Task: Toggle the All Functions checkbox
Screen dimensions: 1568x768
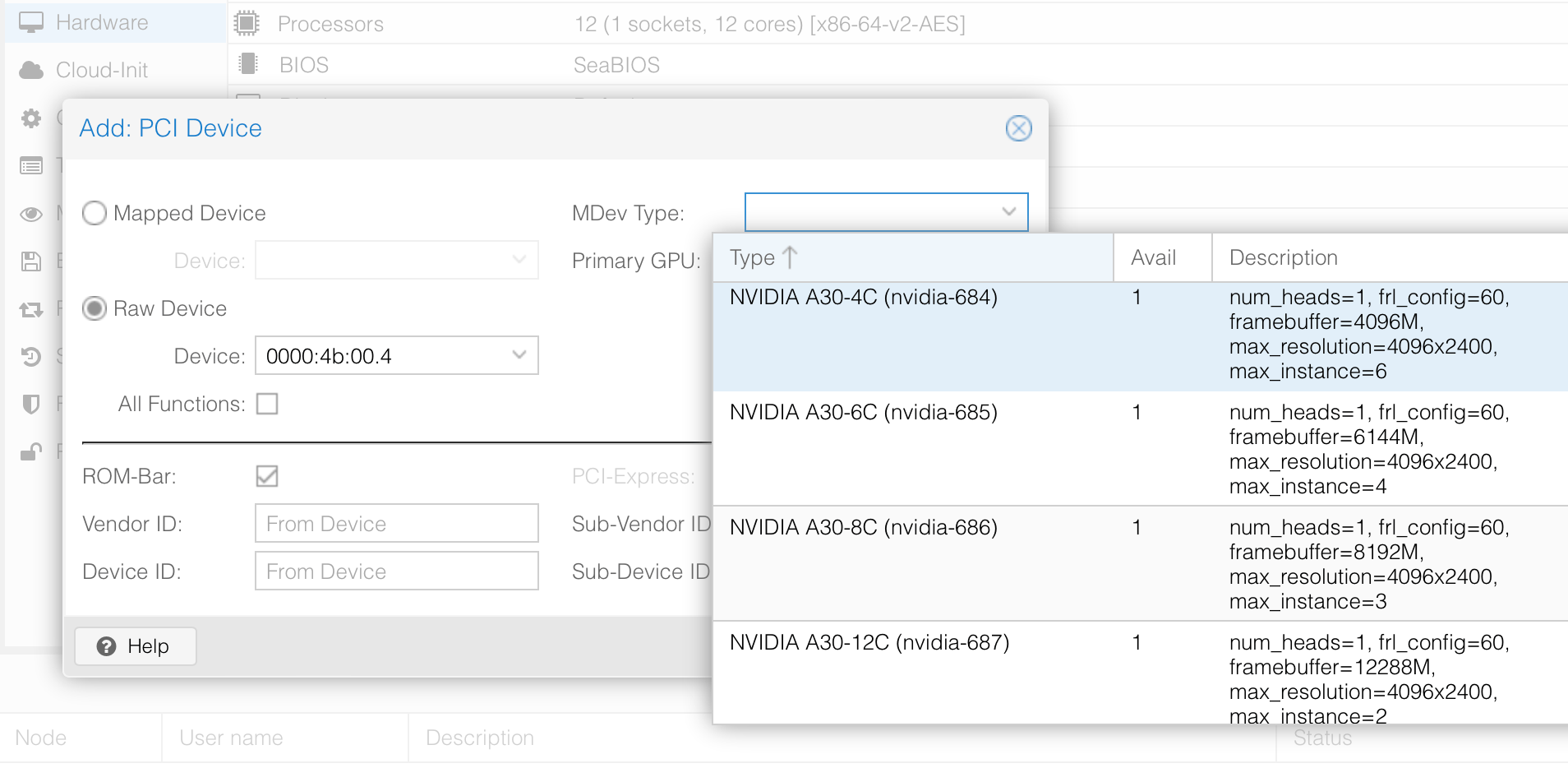Action: pos(267,404)
